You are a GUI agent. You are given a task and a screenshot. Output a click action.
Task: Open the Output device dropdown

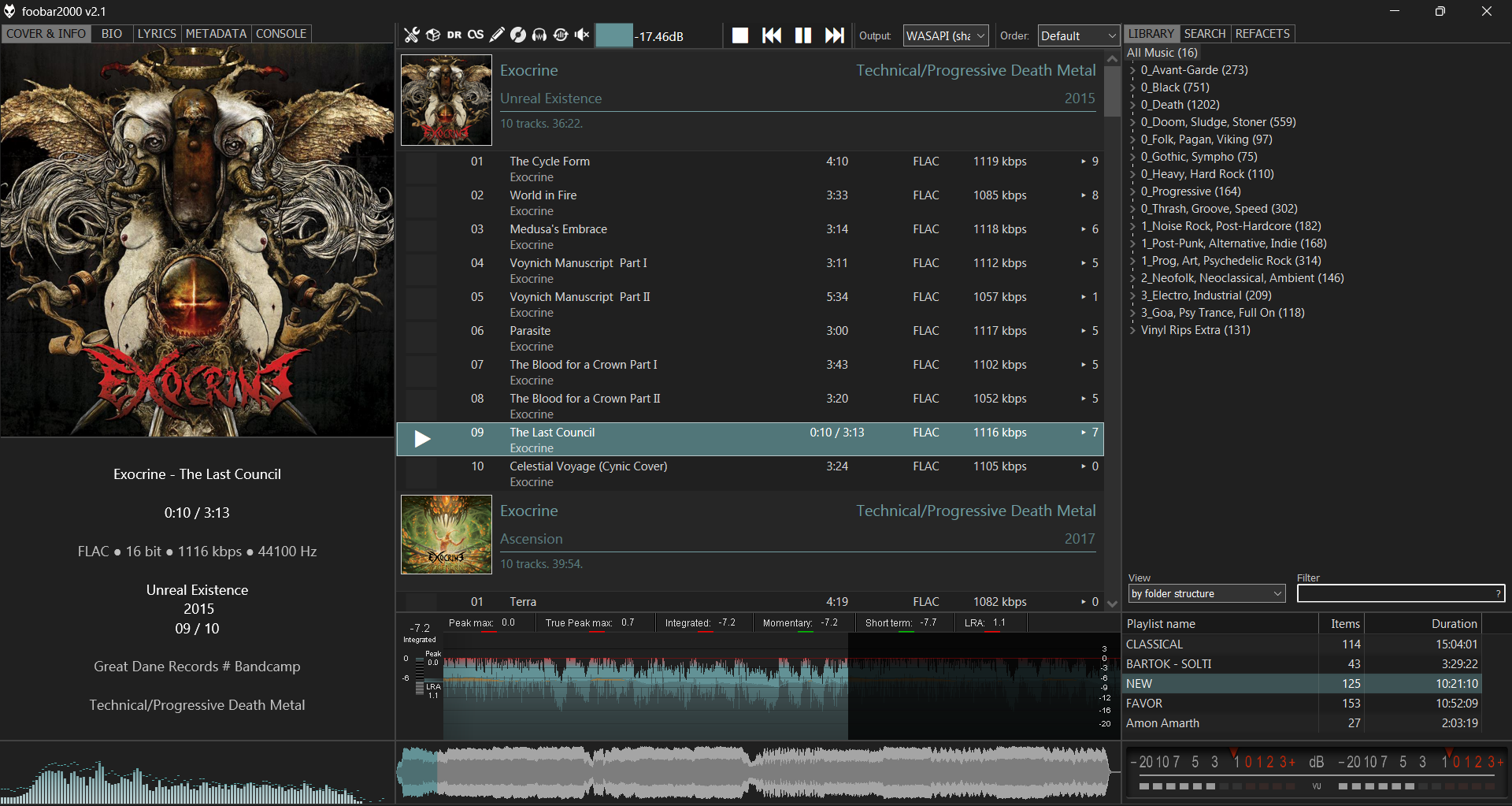pyautogui.click(x=945, y=35)
